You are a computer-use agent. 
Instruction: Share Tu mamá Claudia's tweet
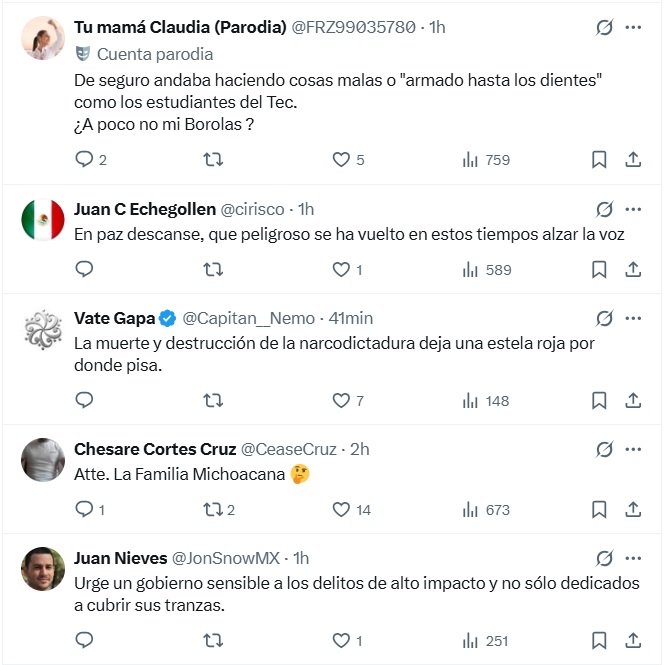coord(633,160)
